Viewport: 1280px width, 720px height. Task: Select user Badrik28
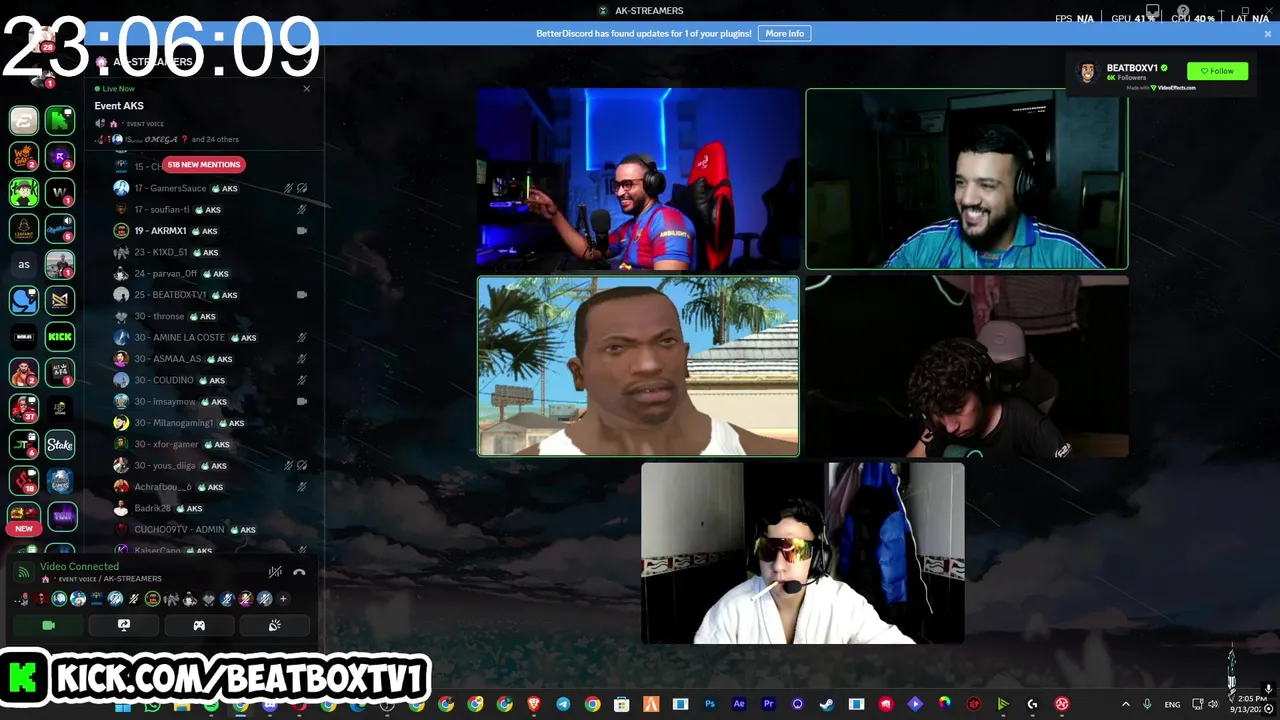point(210,508)
